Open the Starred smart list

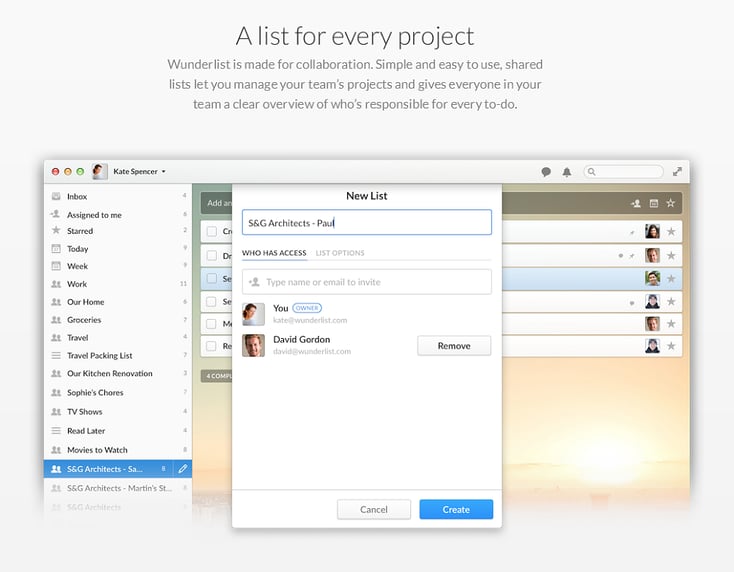(x=118, y=231)
